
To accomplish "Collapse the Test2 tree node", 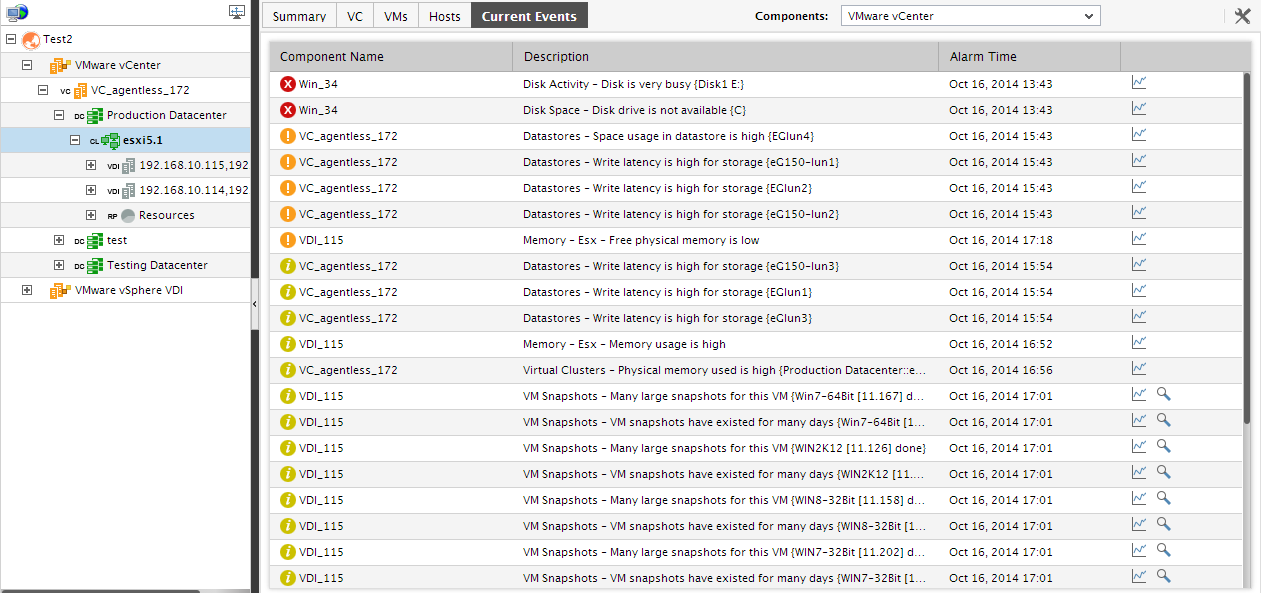I will [11, 40].
